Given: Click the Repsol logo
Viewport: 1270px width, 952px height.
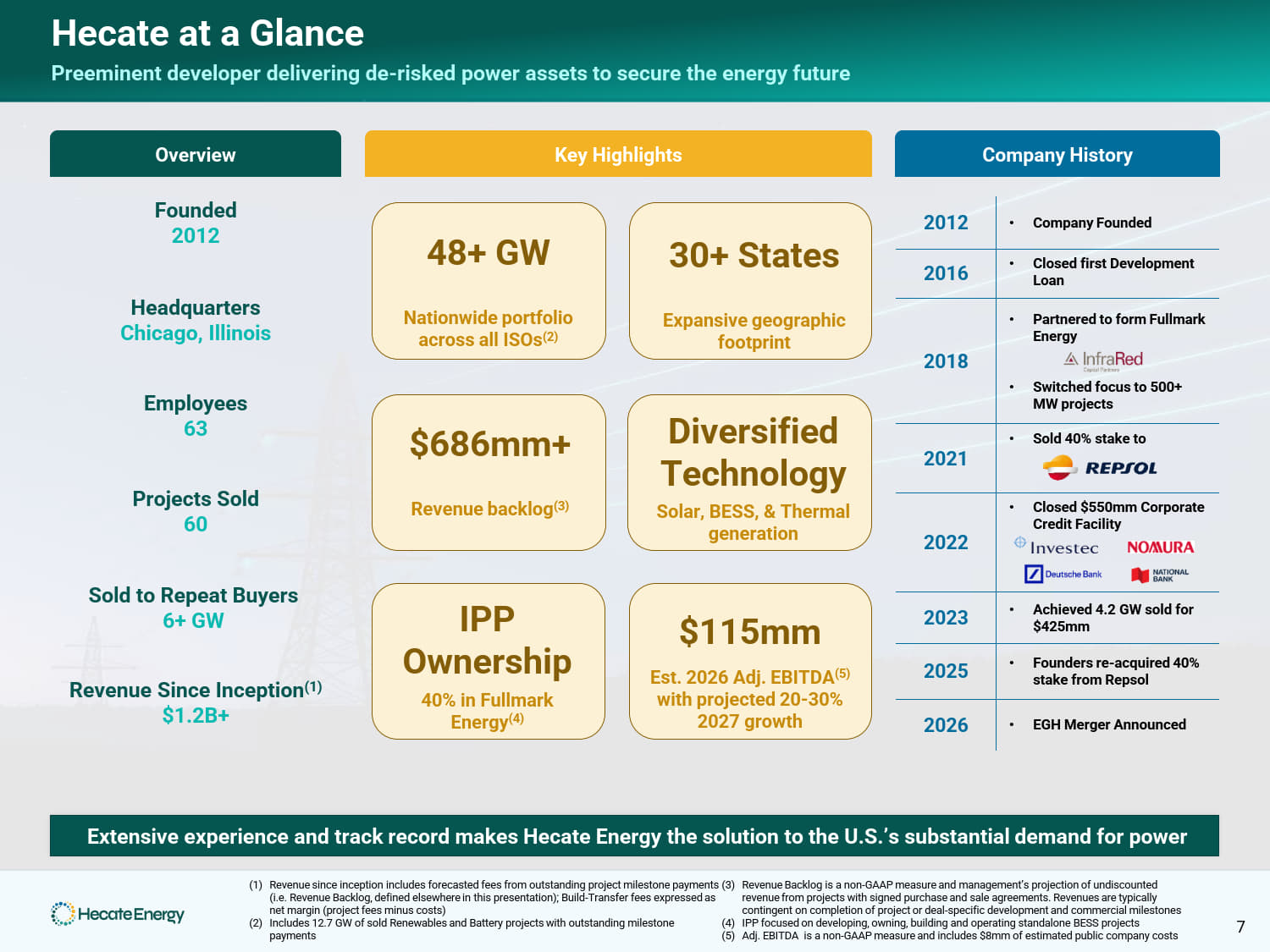Looking at the screenshot, I should (x=1099, y=468).
